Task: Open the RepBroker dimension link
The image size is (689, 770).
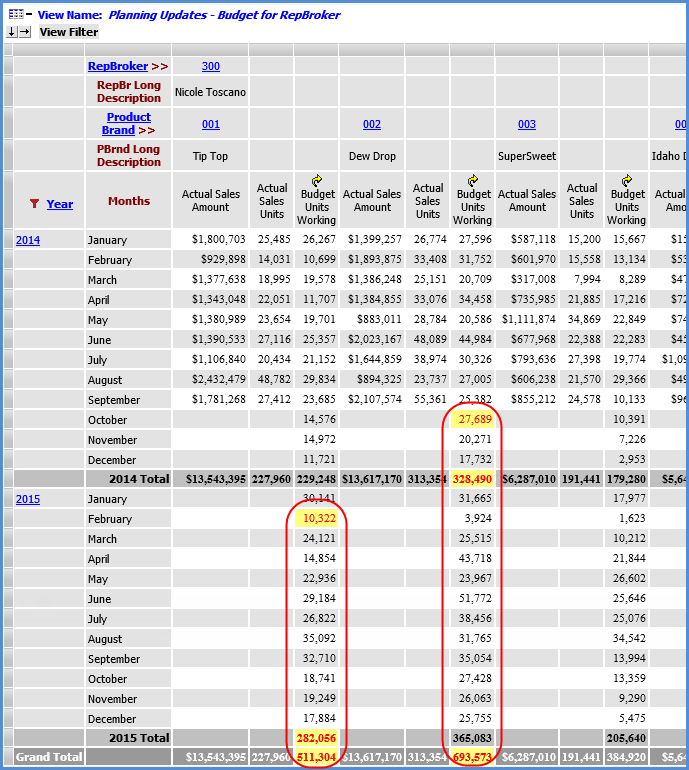Action: click(118, 66)
